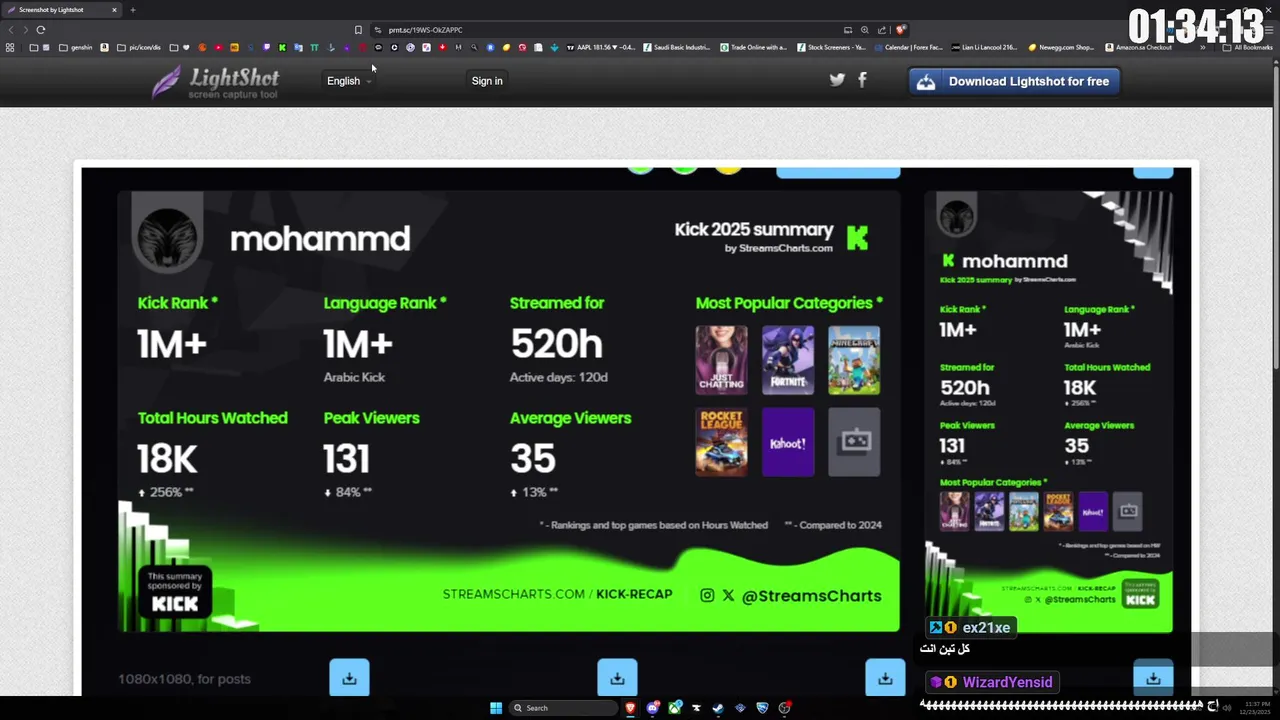Open the Saudi Basic Industri... bookmark
This screenshot has width=1280, height=720.
pyautogui.click(x=677, y=47)
